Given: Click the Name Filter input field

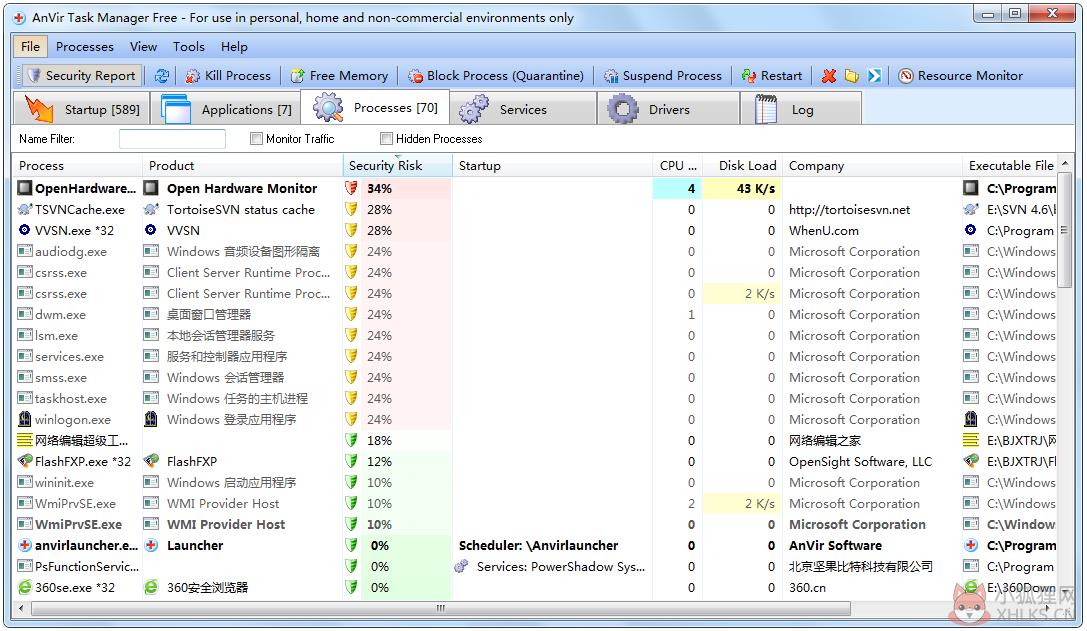Looking at the screenshot, I should (172, 139).
